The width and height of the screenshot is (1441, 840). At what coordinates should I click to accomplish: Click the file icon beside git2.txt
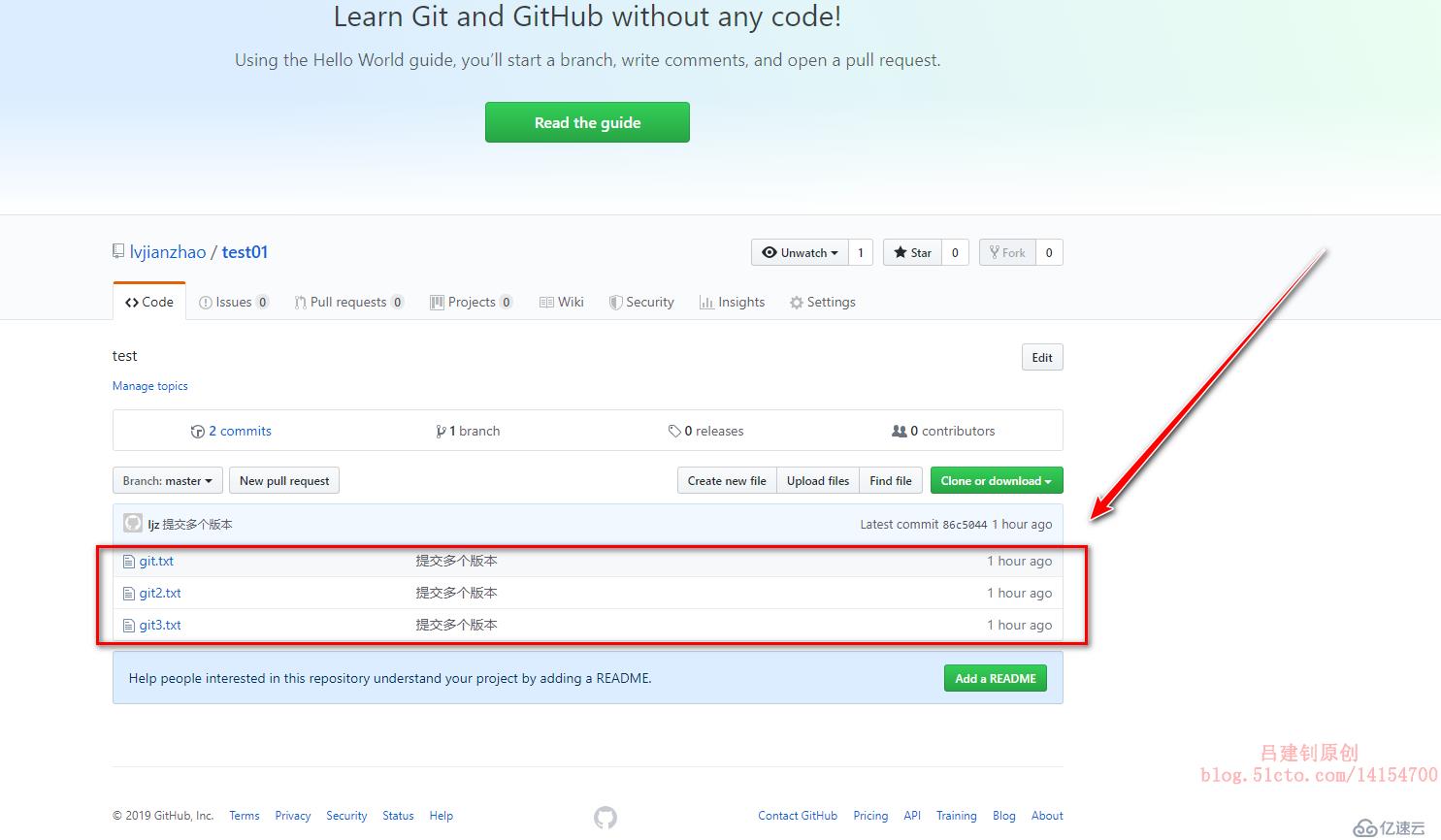point(129,593)
